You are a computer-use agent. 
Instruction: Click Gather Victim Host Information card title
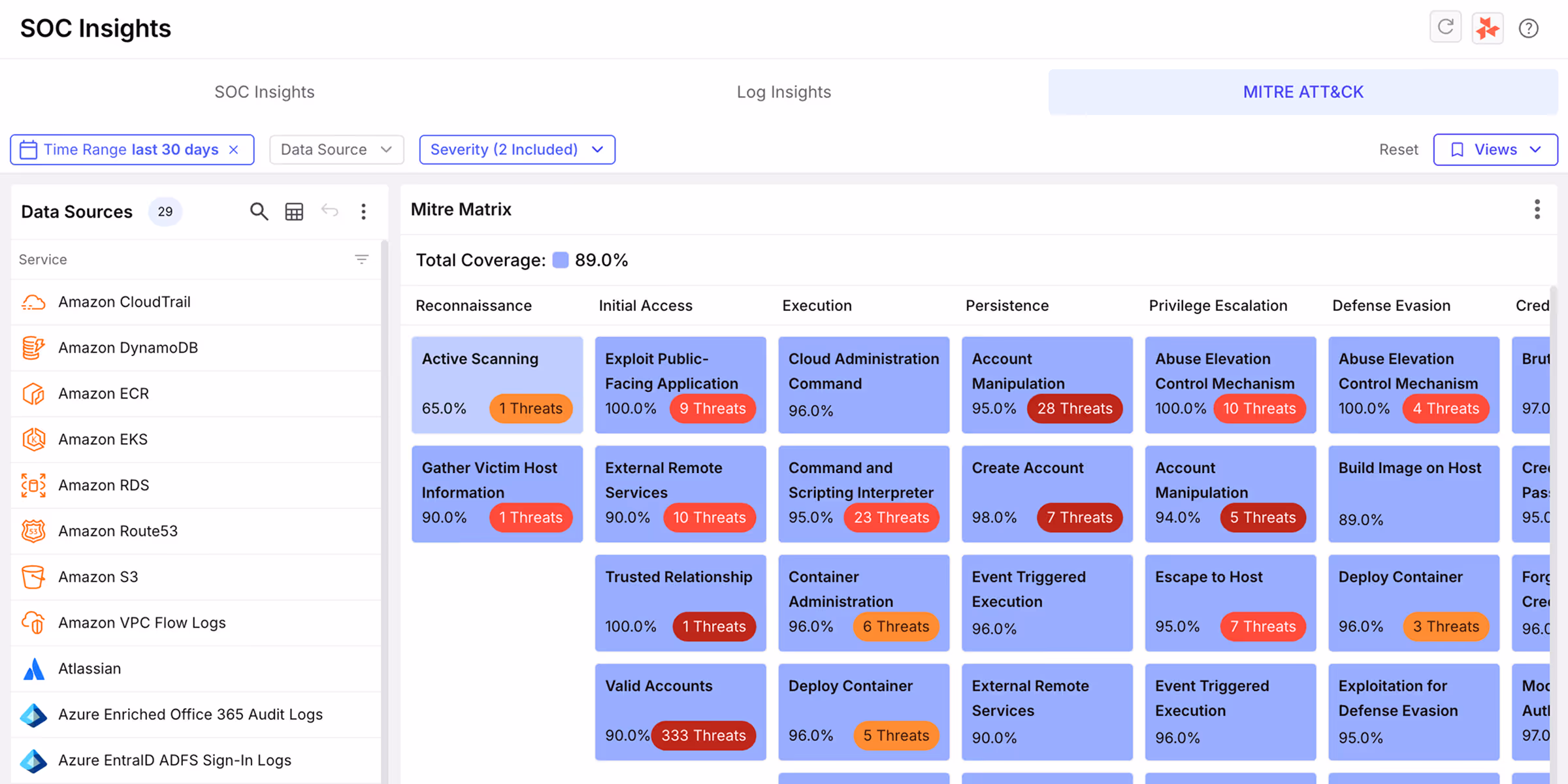pos(489,480)
